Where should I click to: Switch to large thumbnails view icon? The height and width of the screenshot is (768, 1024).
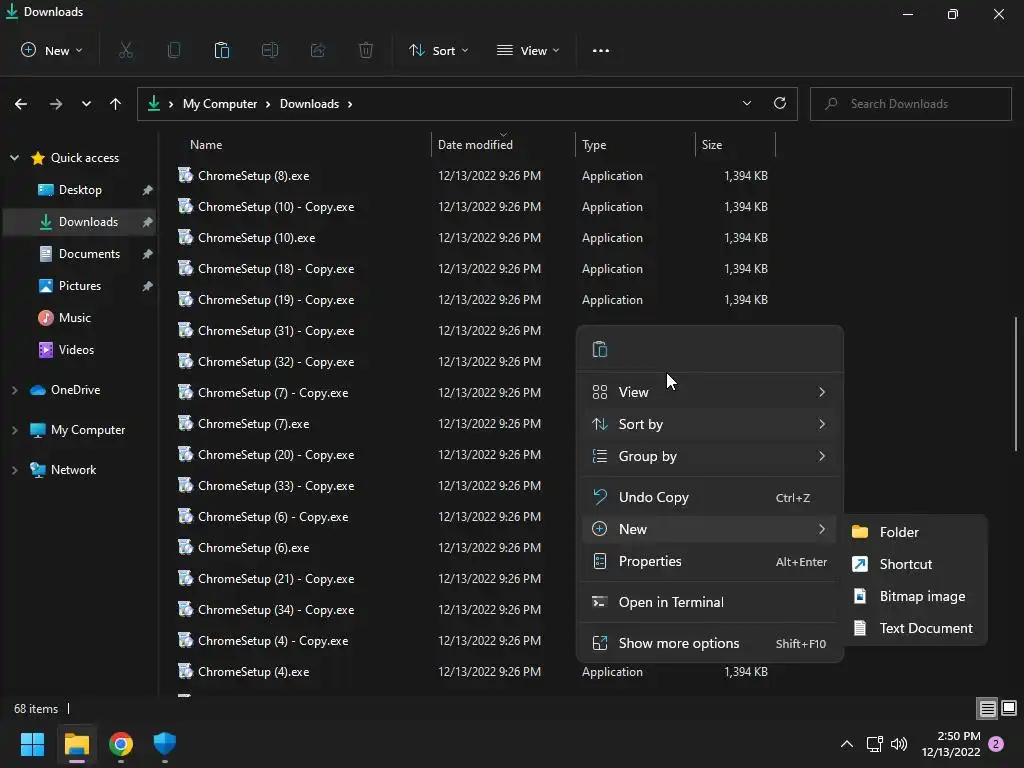pos(1009,708)
